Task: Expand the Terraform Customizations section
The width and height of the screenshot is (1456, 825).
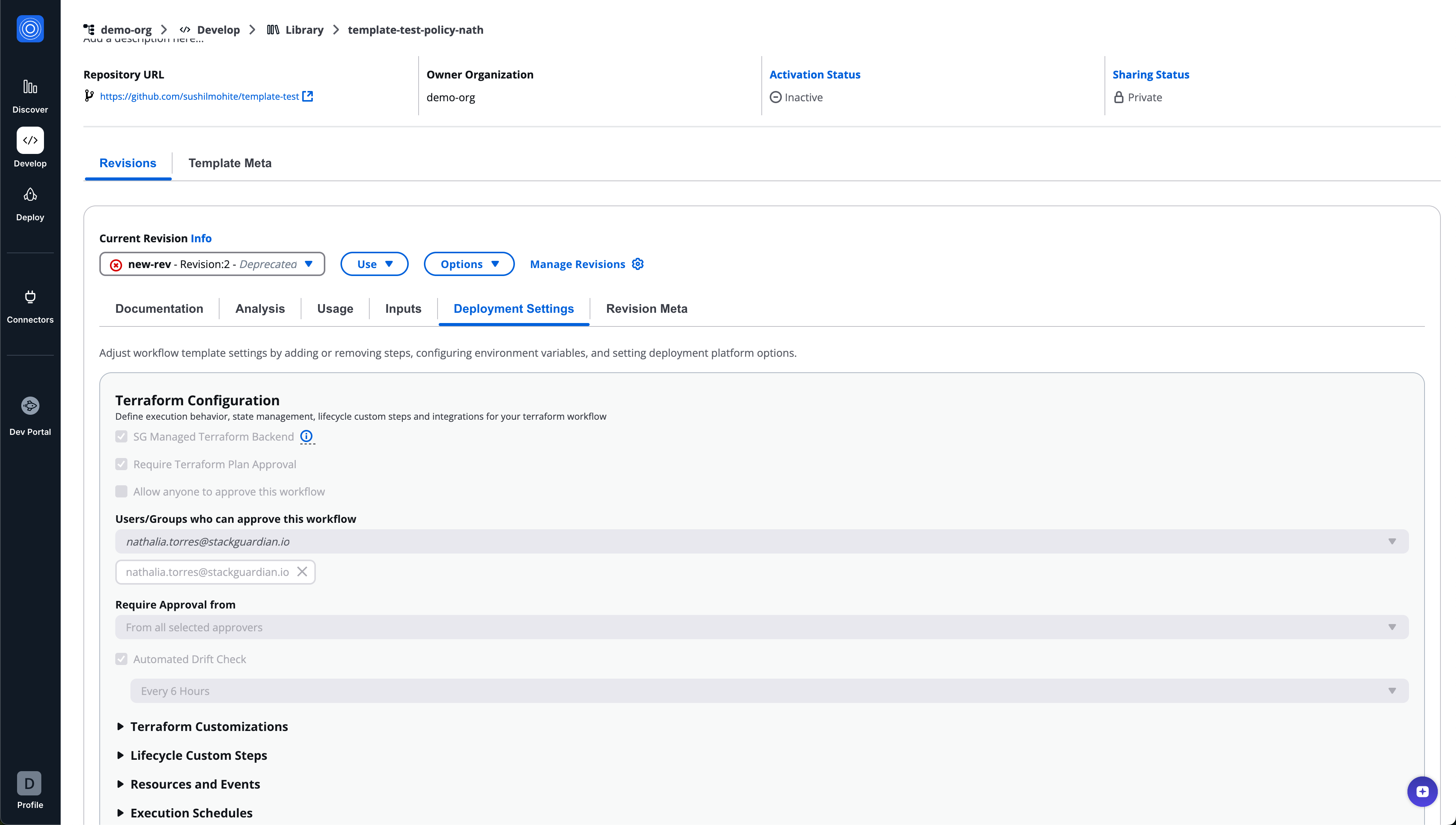Action: [209, 726]
